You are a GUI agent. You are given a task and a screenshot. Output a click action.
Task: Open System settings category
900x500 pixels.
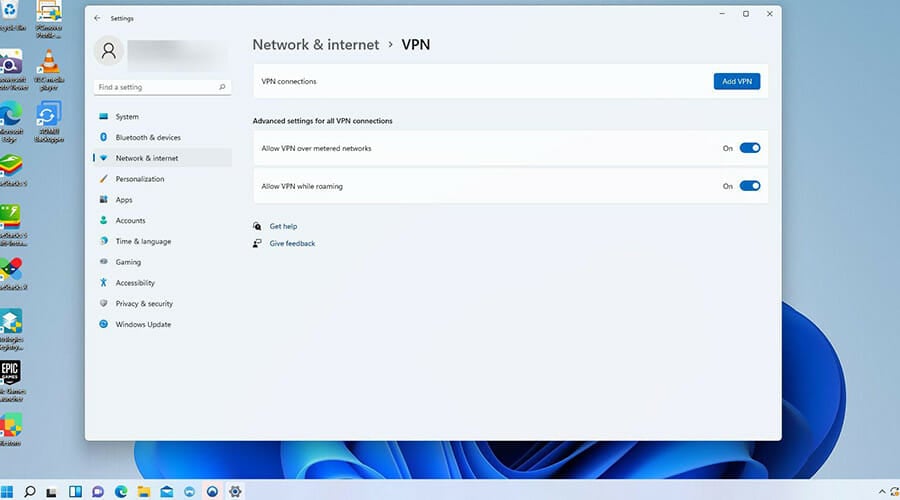162,117
